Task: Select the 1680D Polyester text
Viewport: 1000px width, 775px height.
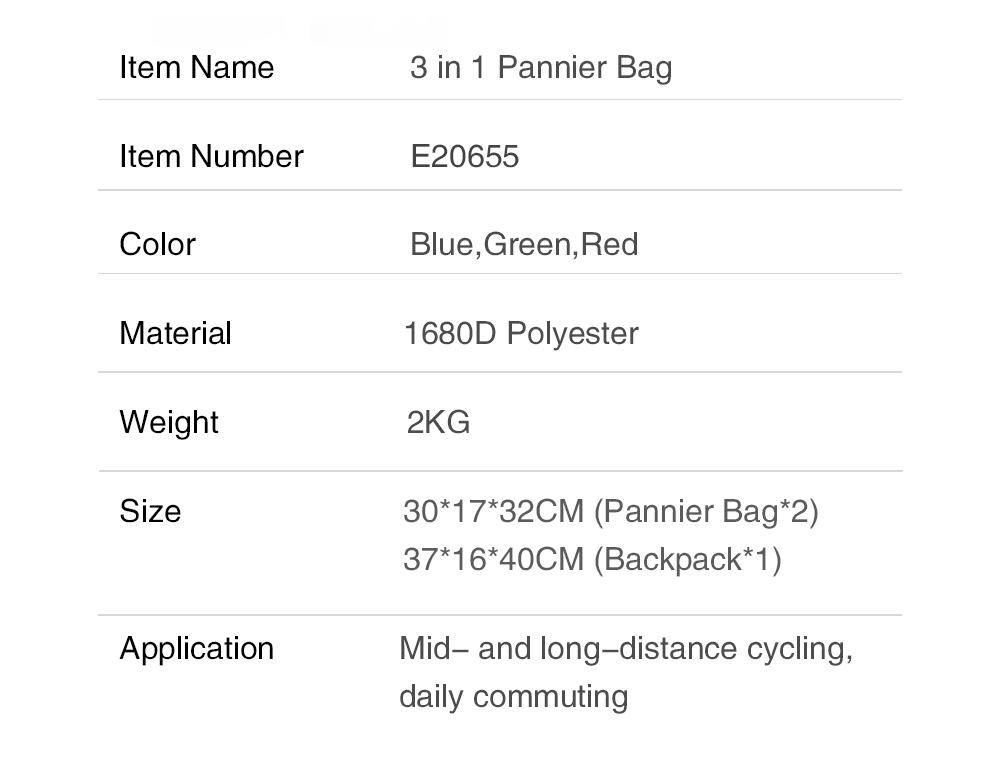Action: point(521,334)
